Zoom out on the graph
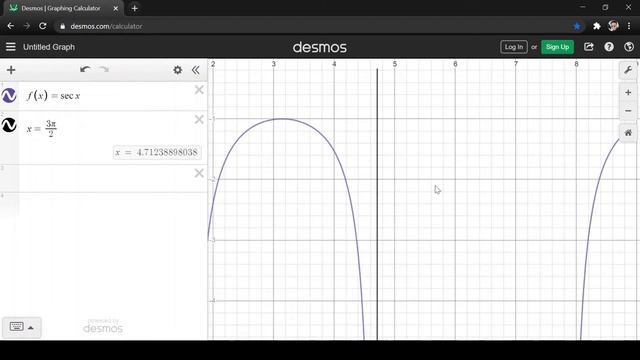 coord(628,111)
